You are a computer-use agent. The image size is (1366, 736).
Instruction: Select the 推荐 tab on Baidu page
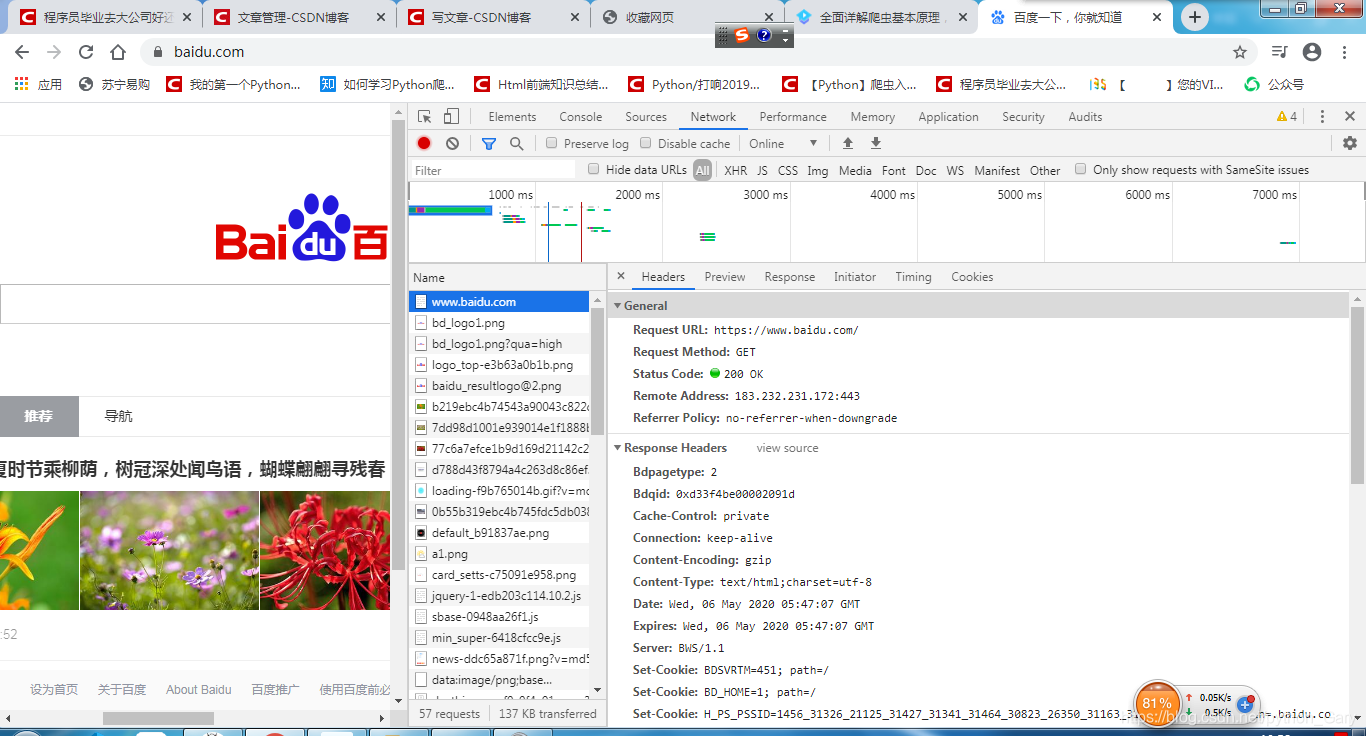(x=39, y=416)
